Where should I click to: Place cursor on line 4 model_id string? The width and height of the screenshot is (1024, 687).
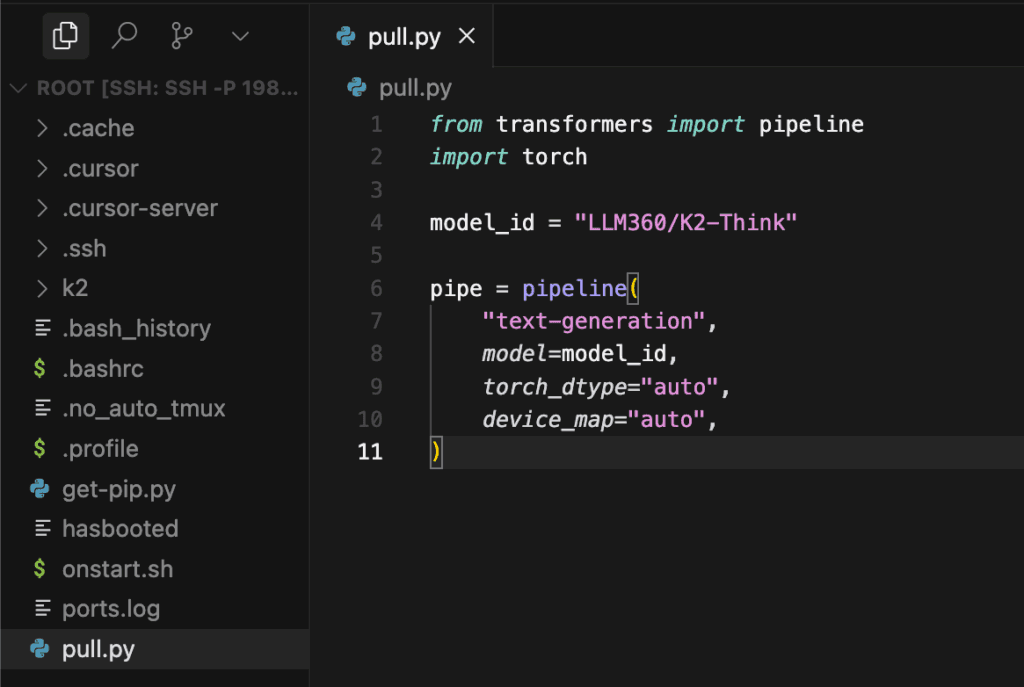coord(685,222)
